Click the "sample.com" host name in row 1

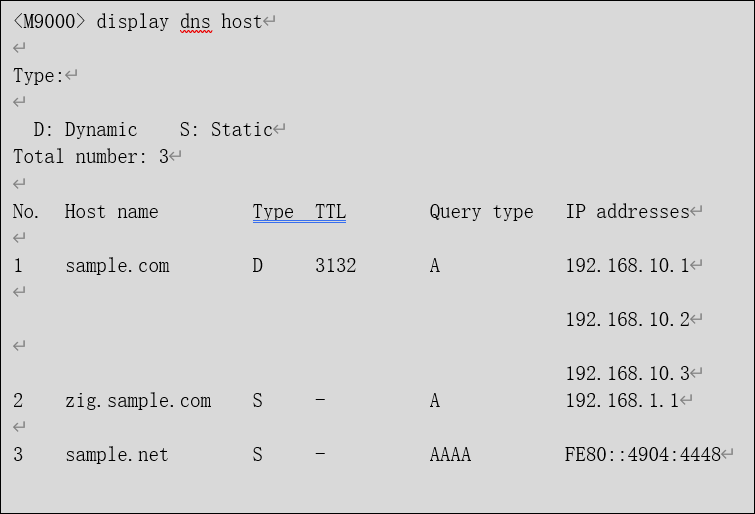(x=117, y=266)
